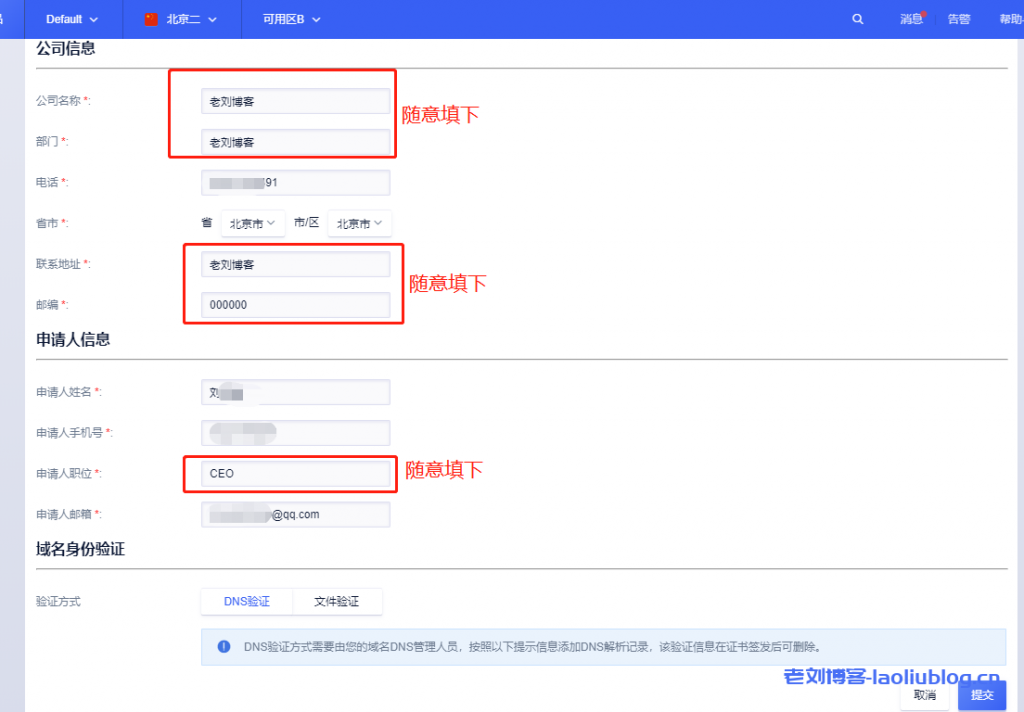Click the 提交 submit button
1024x712 pixels.
pos(981,695)
